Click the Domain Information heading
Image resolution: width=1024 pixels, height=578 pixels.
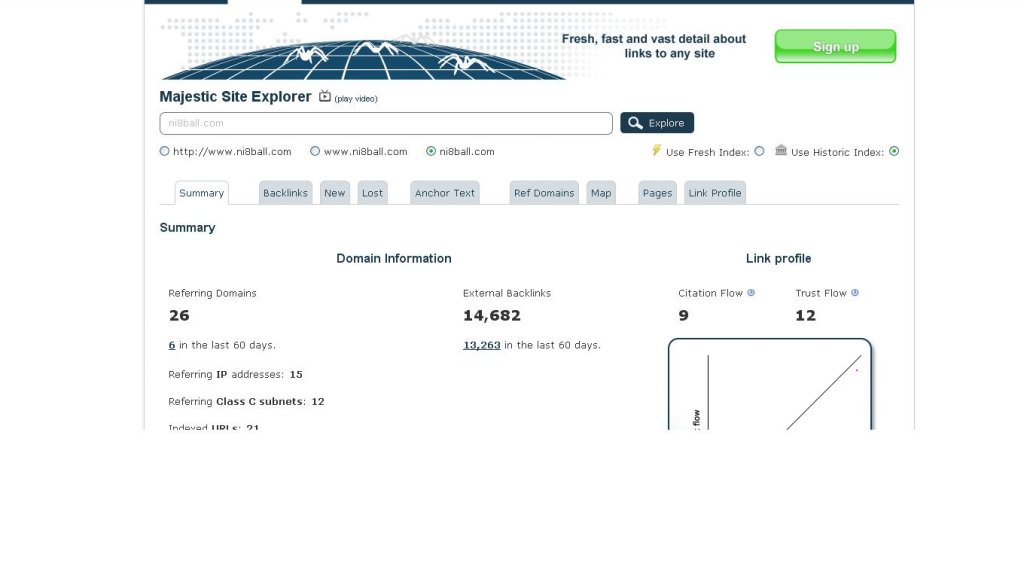coord(394,258)
